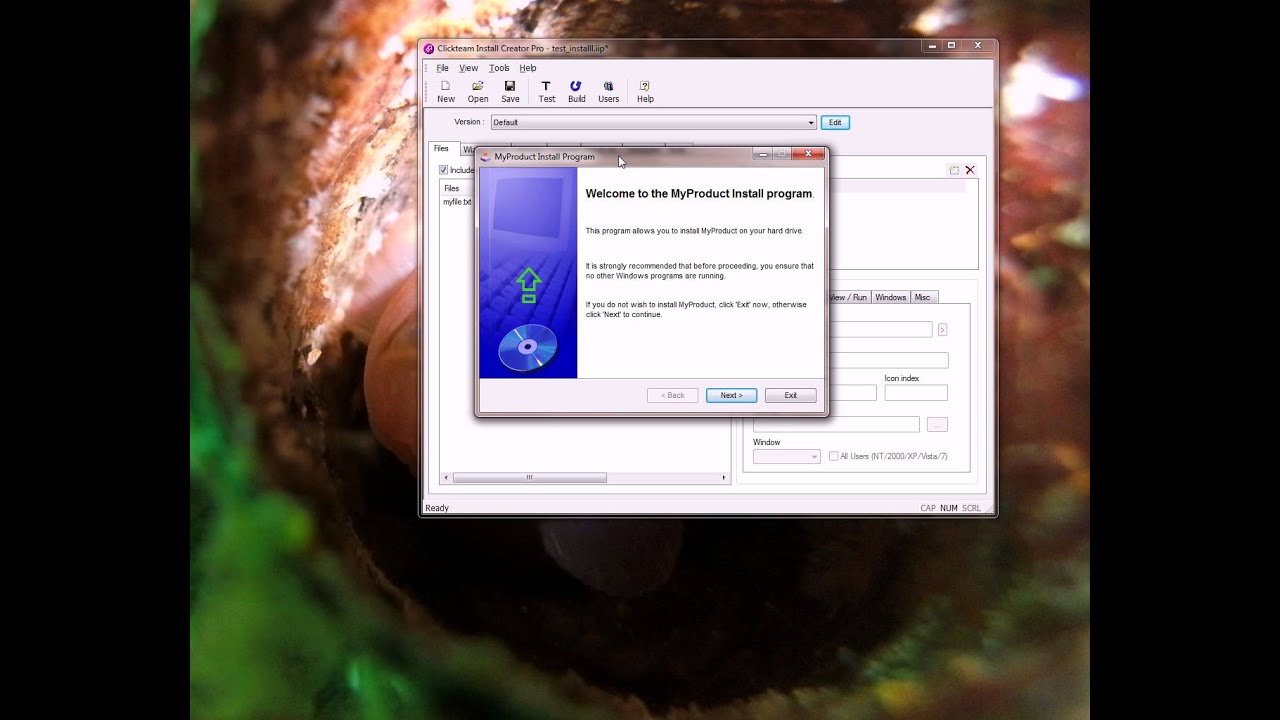Click the Icon index input field
The height and width of the screenshot is (720, 1280).
click(916, 393)
